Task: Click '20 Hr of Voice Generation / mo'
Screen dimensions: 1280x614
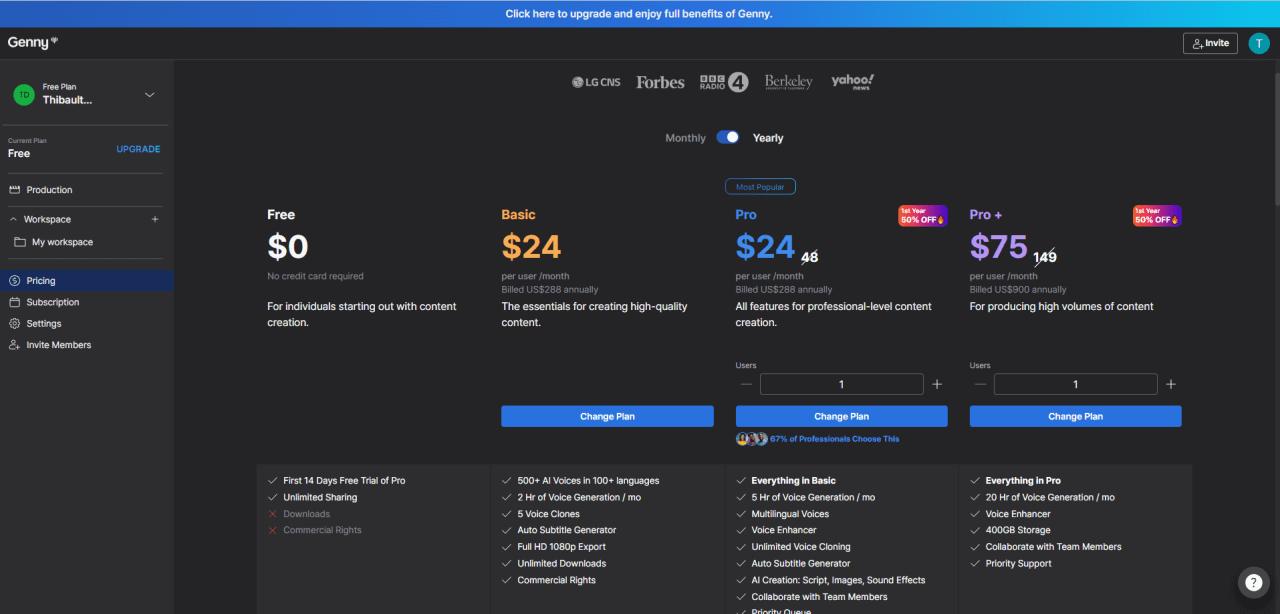Action: (1050, 497)
